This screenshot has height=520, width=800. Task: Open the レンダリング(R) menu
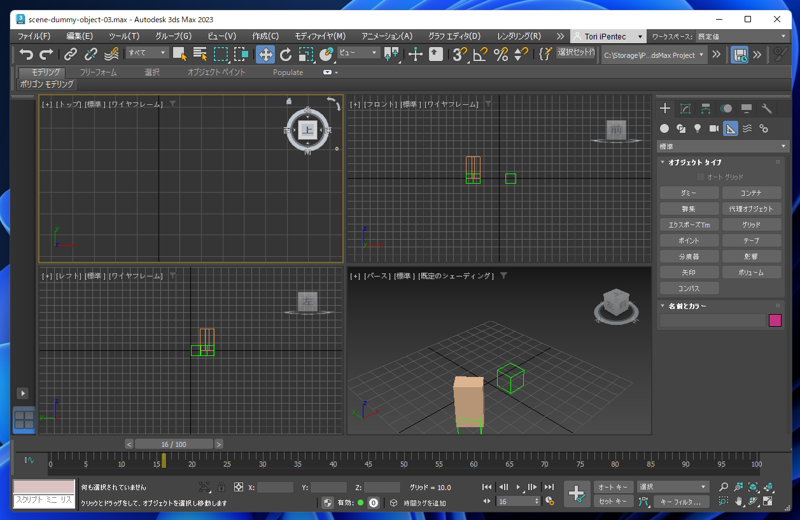click(x=518, y=36)
